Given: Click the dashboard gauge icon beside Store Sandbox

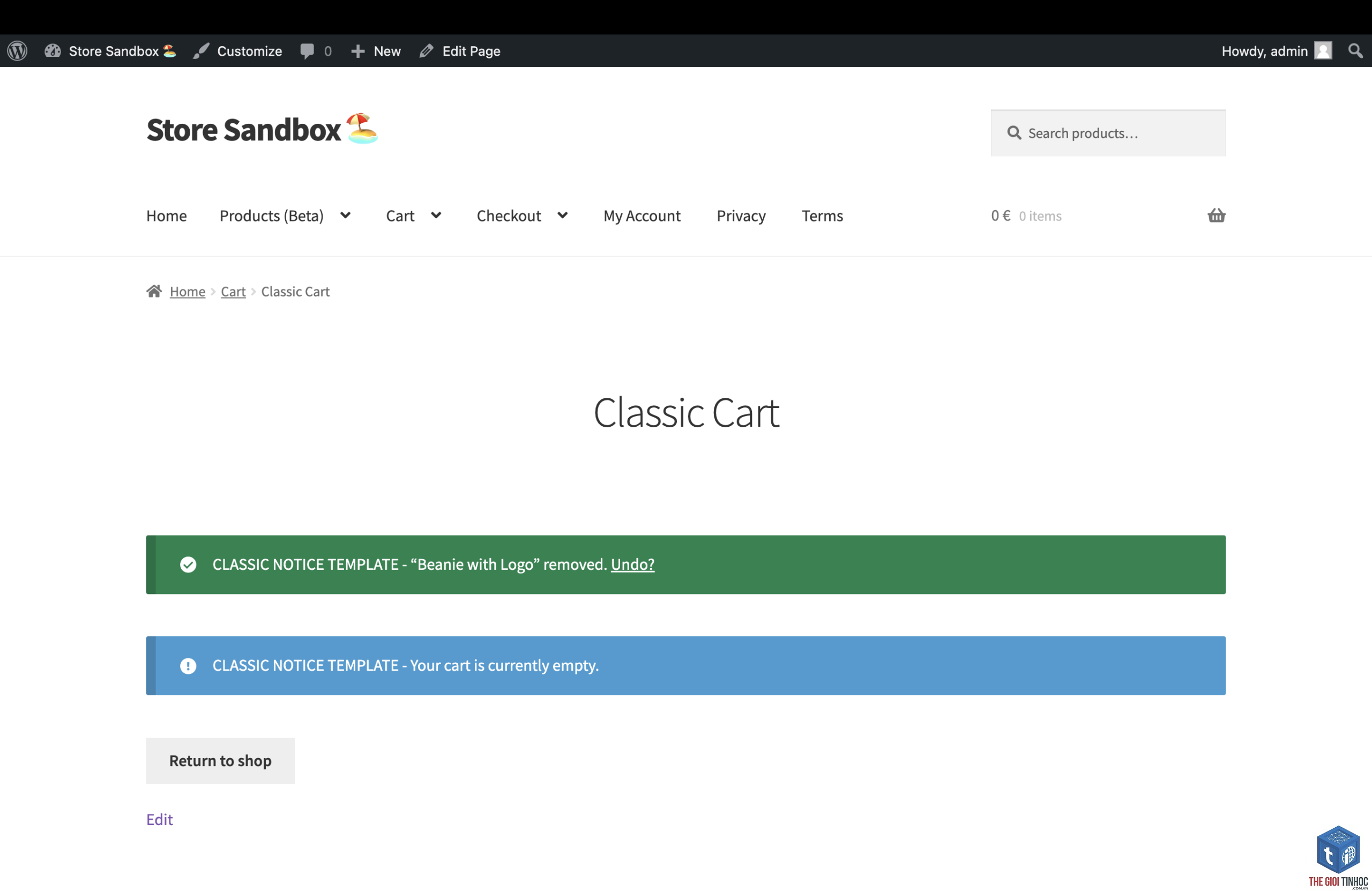Looking at the screenshot, I should (53, 51).
